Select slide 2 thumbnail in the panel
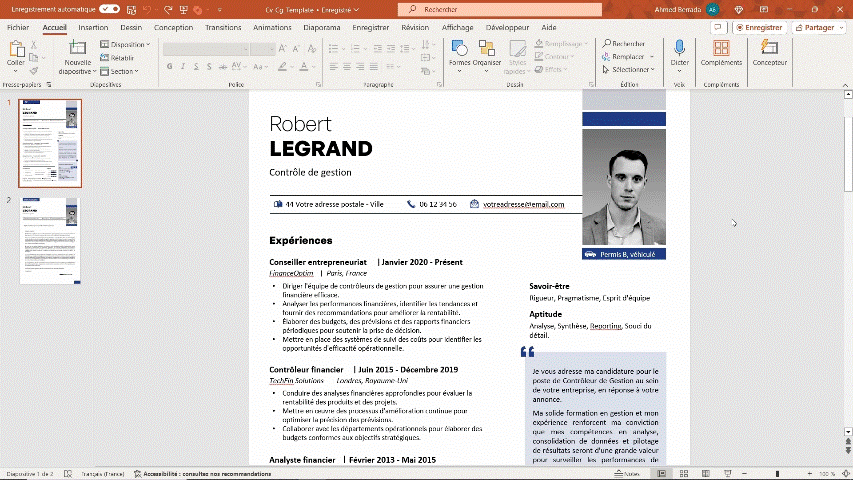This screenshot has width=853, height=480. click(x=50, y=241)
